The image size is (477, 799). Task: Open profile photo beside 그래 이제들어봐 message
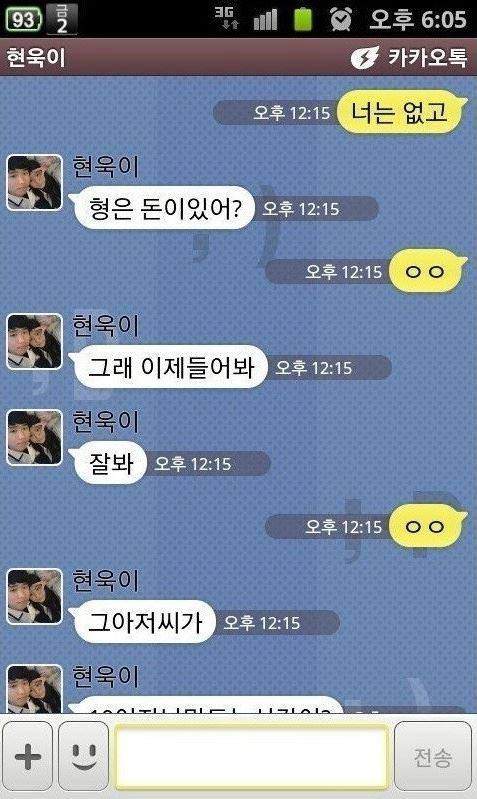[34, 341]
